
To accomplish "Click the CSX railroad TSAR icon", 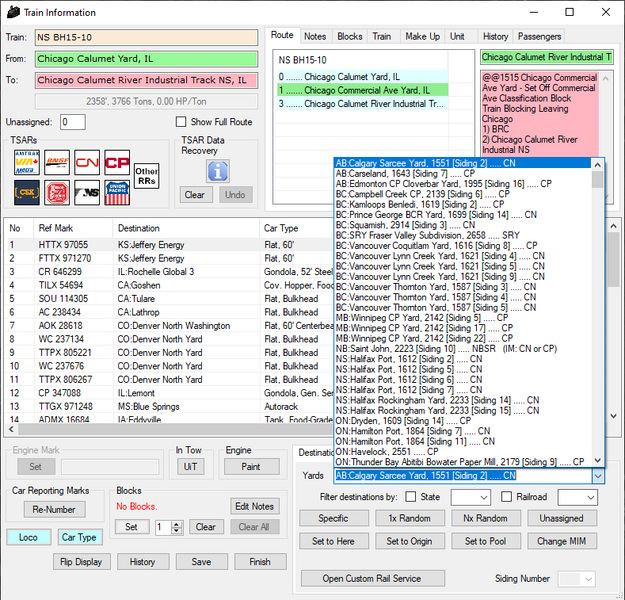I will point(27,193).
